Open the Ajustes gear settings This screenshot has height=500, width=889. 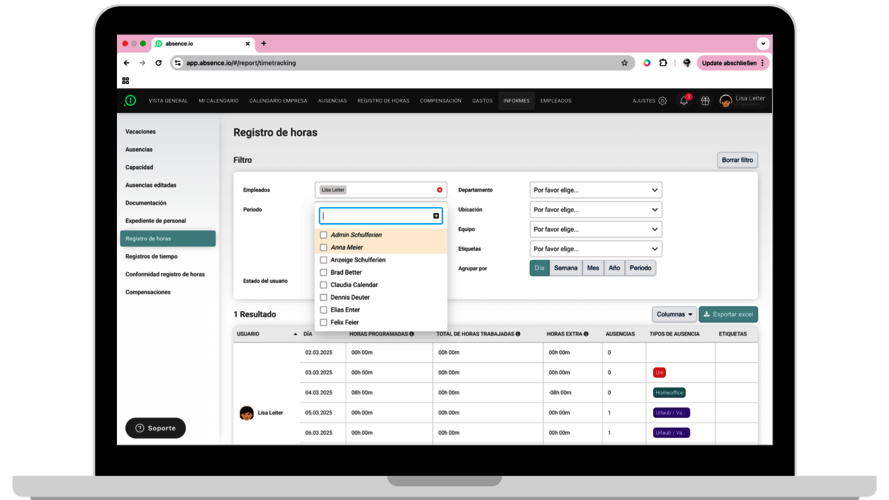point(662,101)
